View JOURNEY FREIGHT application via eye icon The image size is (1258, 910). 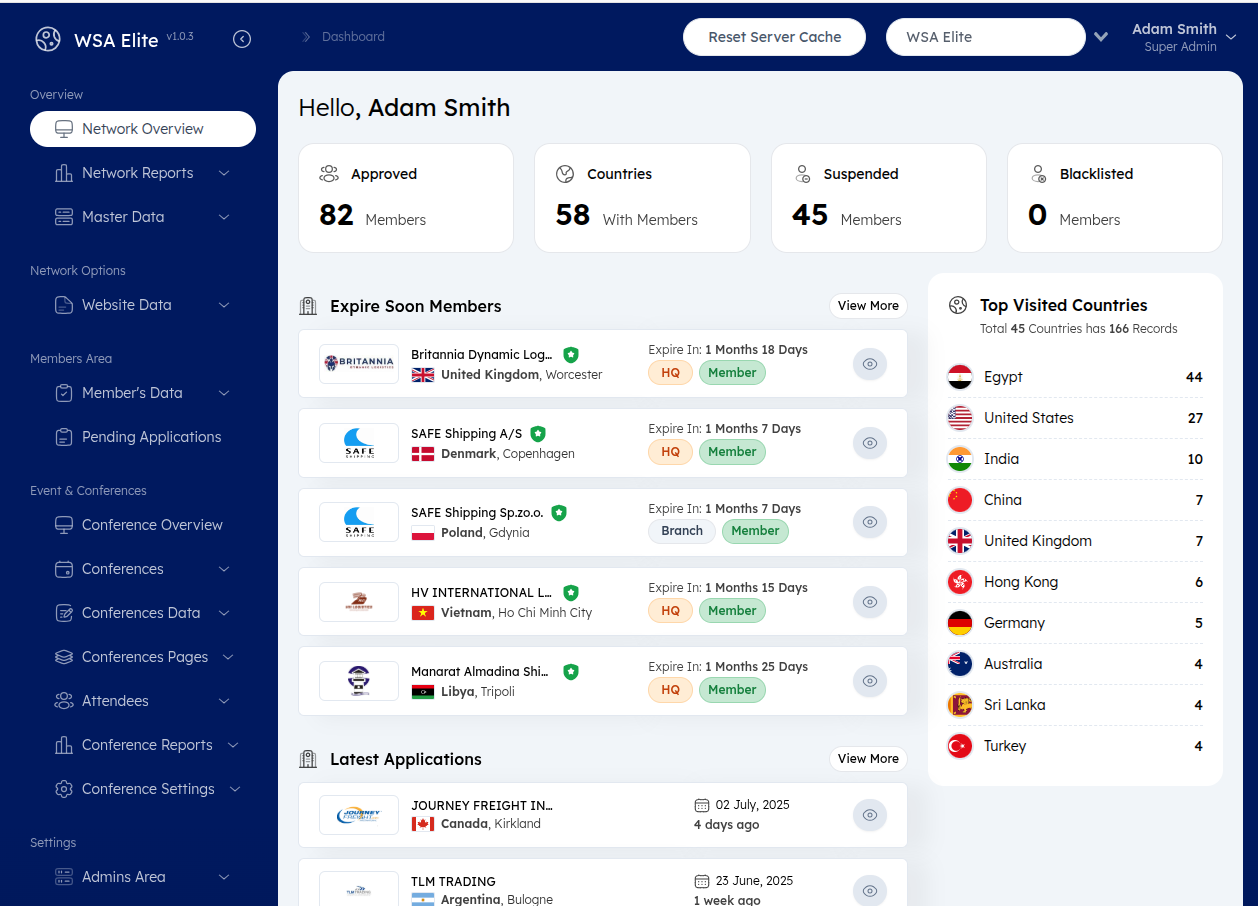tap(870, 815)
